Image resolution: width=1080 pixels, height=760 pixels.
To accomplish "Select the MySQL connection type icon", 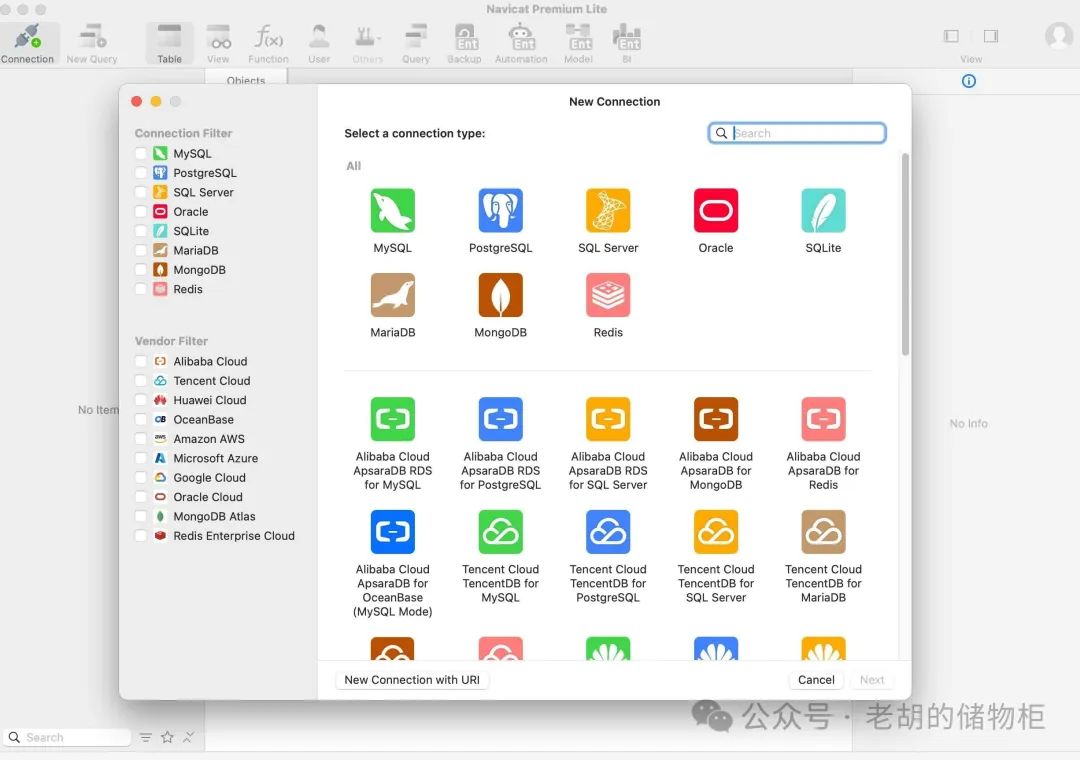I will coord(393,210).
